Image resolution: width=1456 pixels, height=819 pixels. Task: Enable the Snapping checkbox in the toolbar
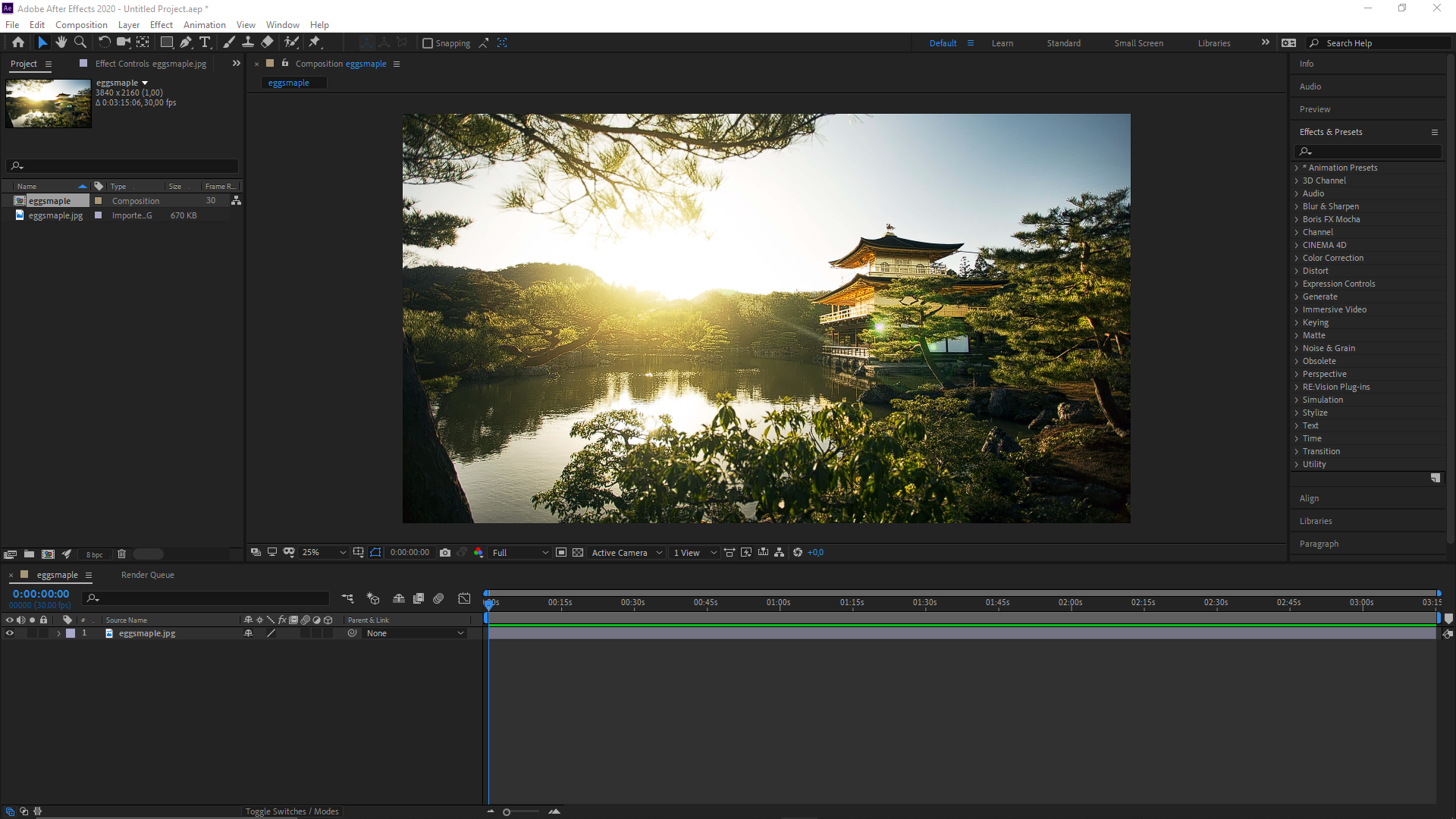pyautogui.click(x=428, y=43)
